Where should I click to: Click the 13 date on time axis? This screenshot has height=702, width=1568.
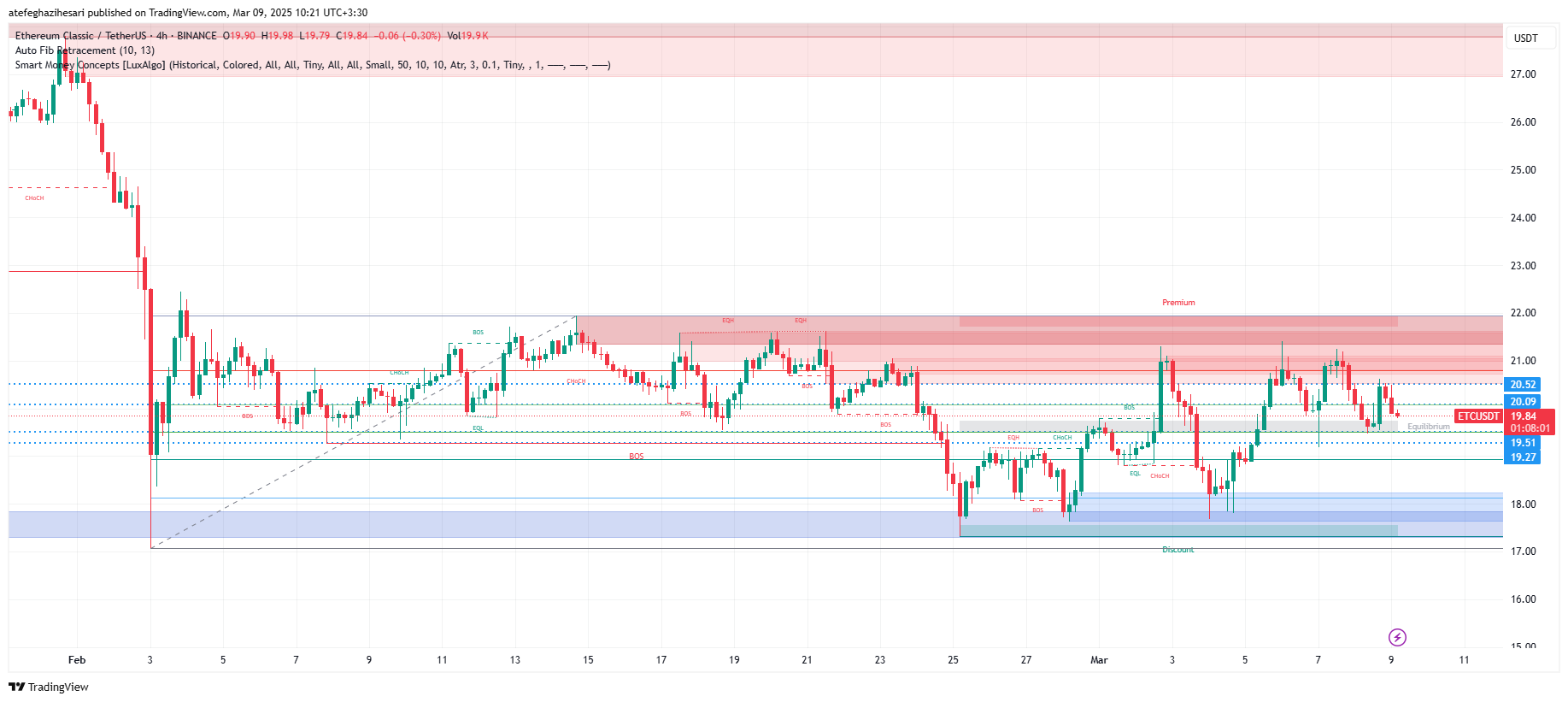coord(515,660)
